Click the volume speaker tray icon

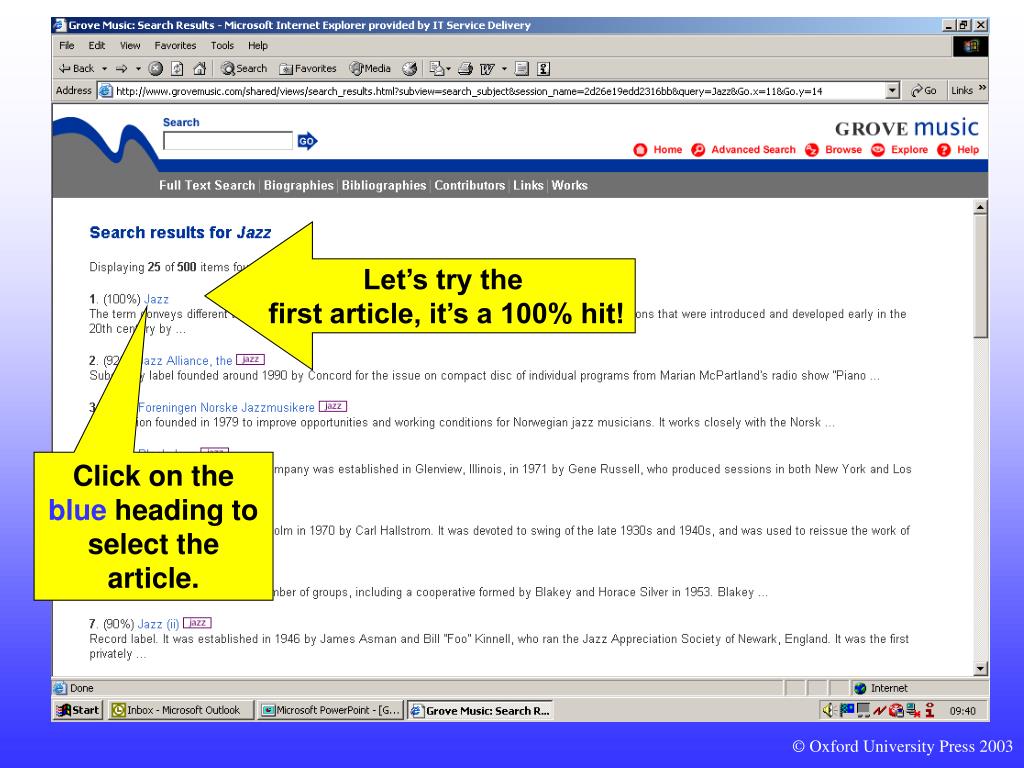tap(829, 711)
